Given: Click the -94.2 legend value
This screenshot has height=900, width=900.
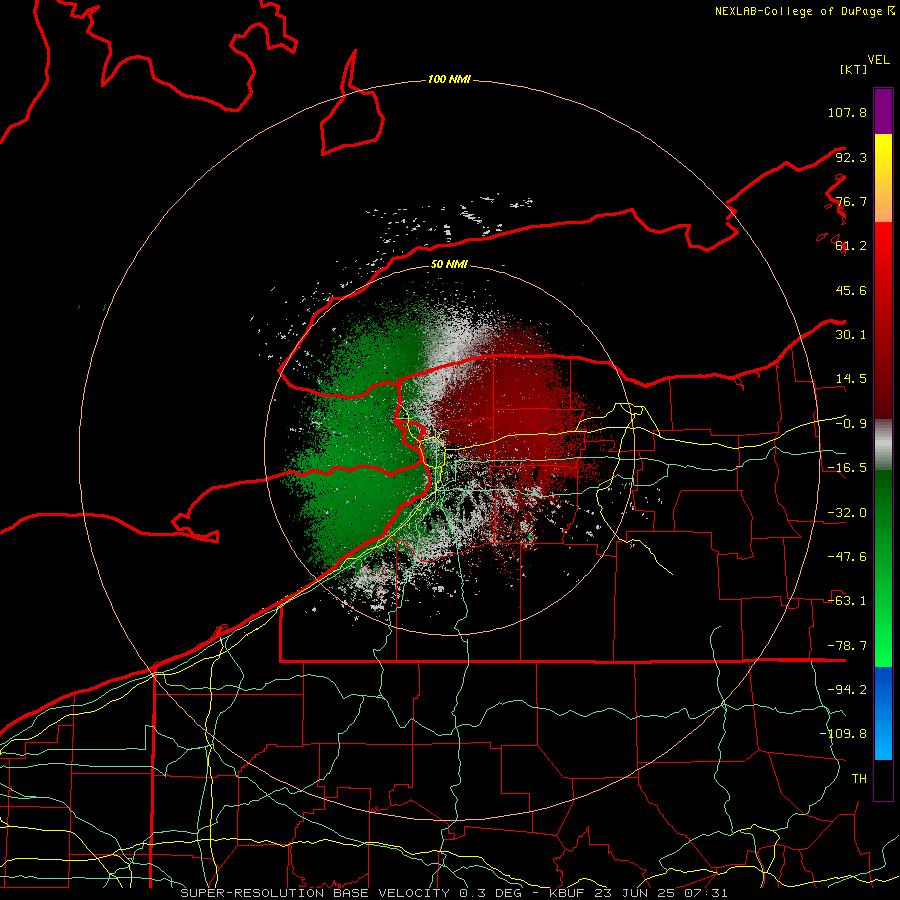Looking at the screenshot, I should point(847,690).
